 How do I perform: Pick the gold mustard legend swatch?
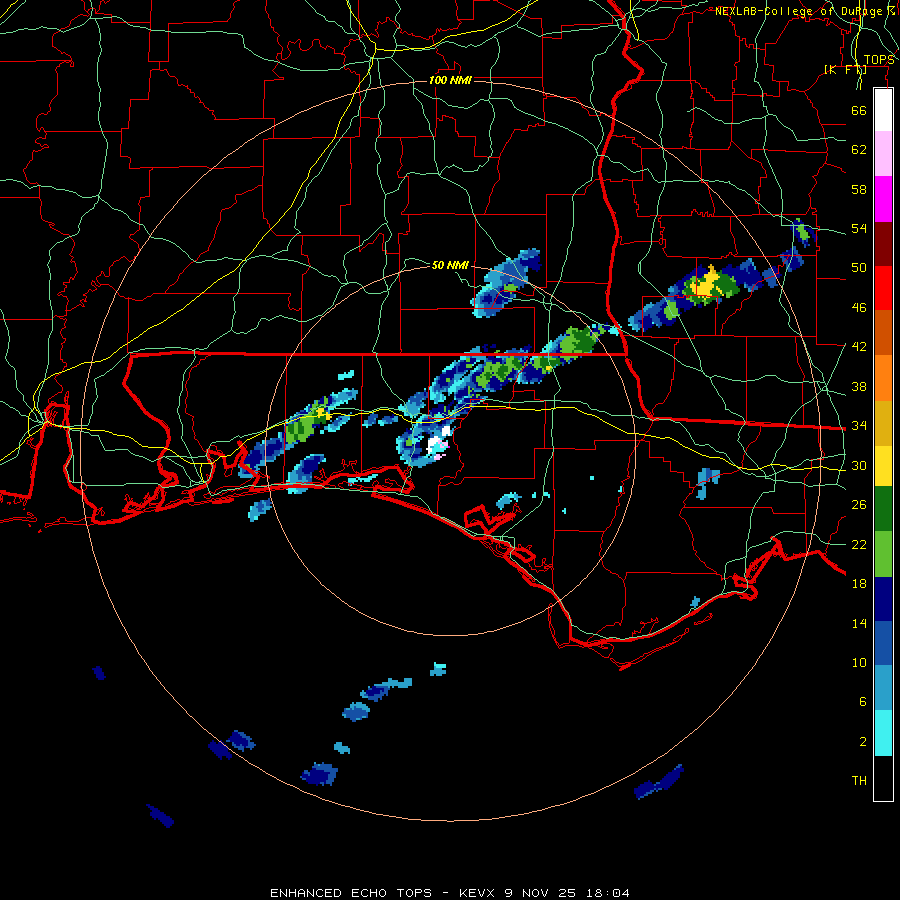(883, 423)
